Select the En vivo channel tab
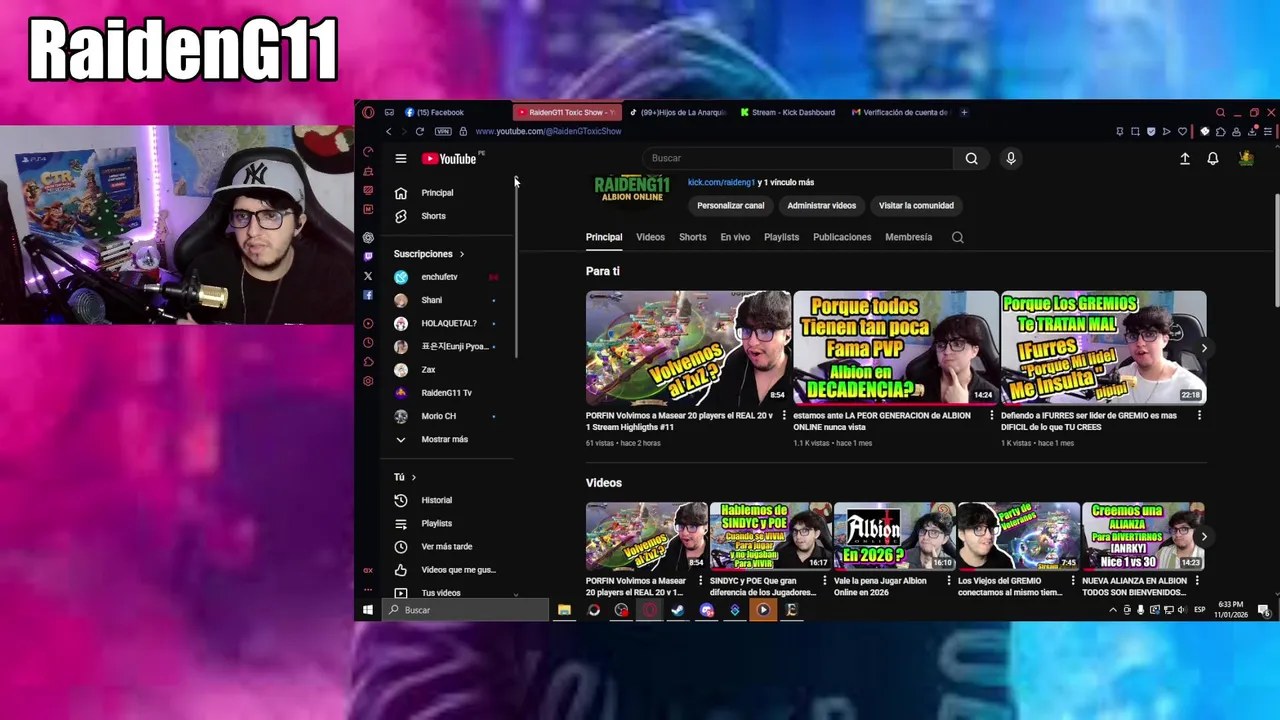This screenshot has width=1280, height=720. pos(735,237)
